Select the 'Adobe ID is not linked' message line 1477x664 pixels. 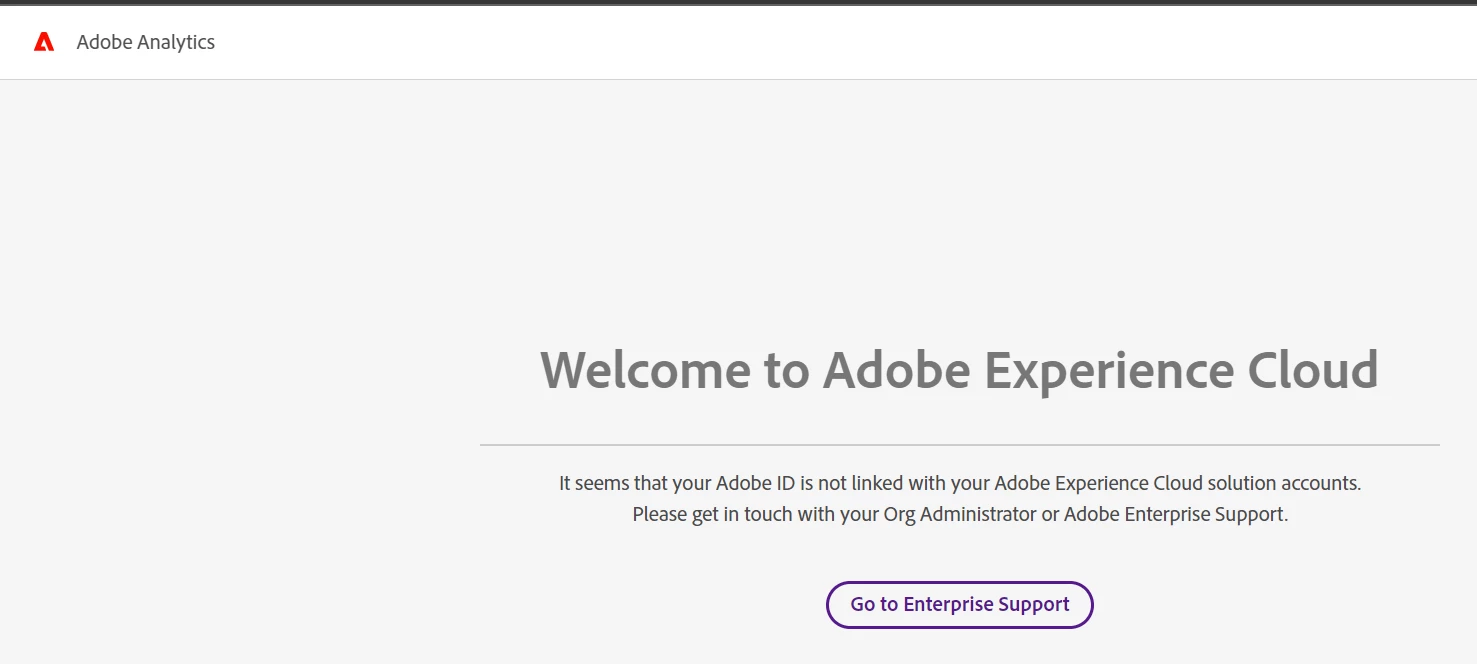pyautogui.click(x=960, y=483)
